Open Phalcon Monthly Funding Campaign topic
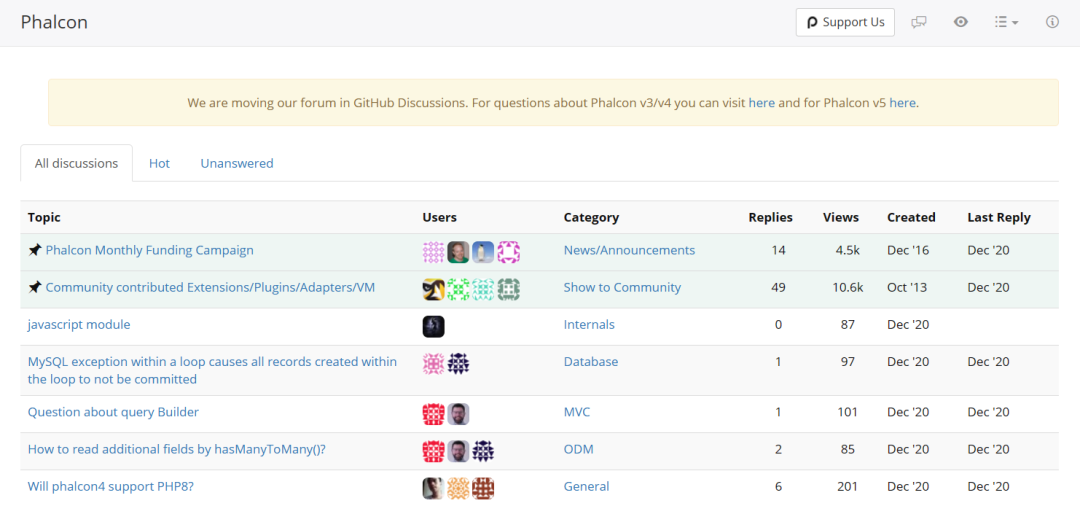This screenshot has height=506, width=1080. [149, 251]
